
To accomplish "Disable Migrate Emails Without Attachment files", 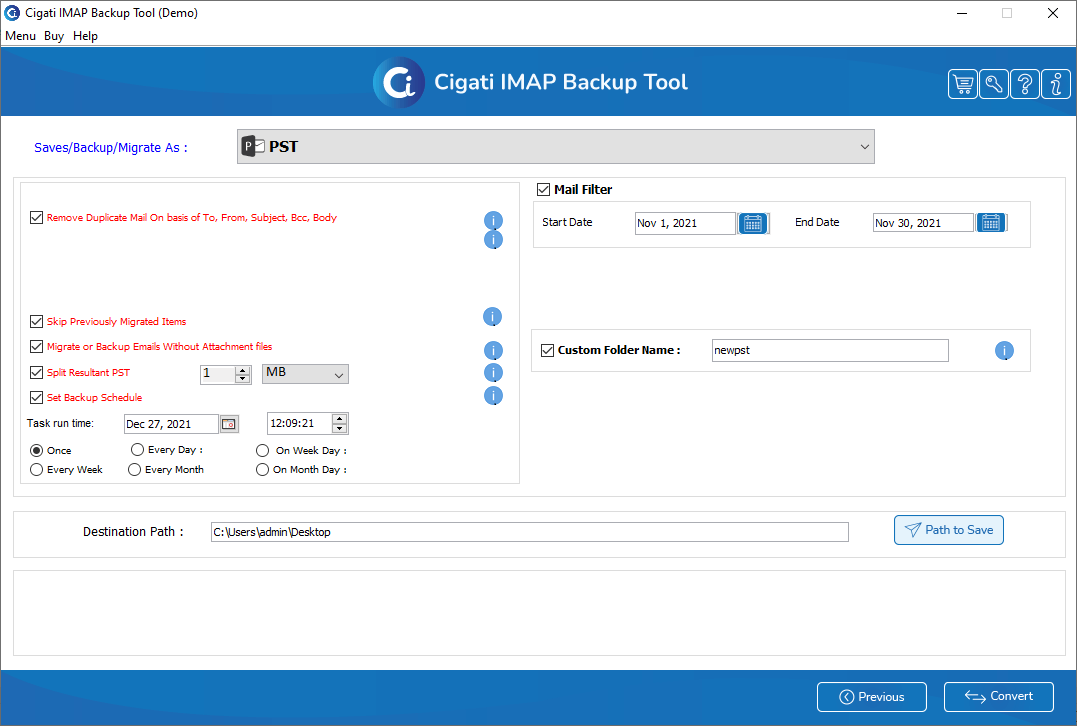I will click(36, 347).
